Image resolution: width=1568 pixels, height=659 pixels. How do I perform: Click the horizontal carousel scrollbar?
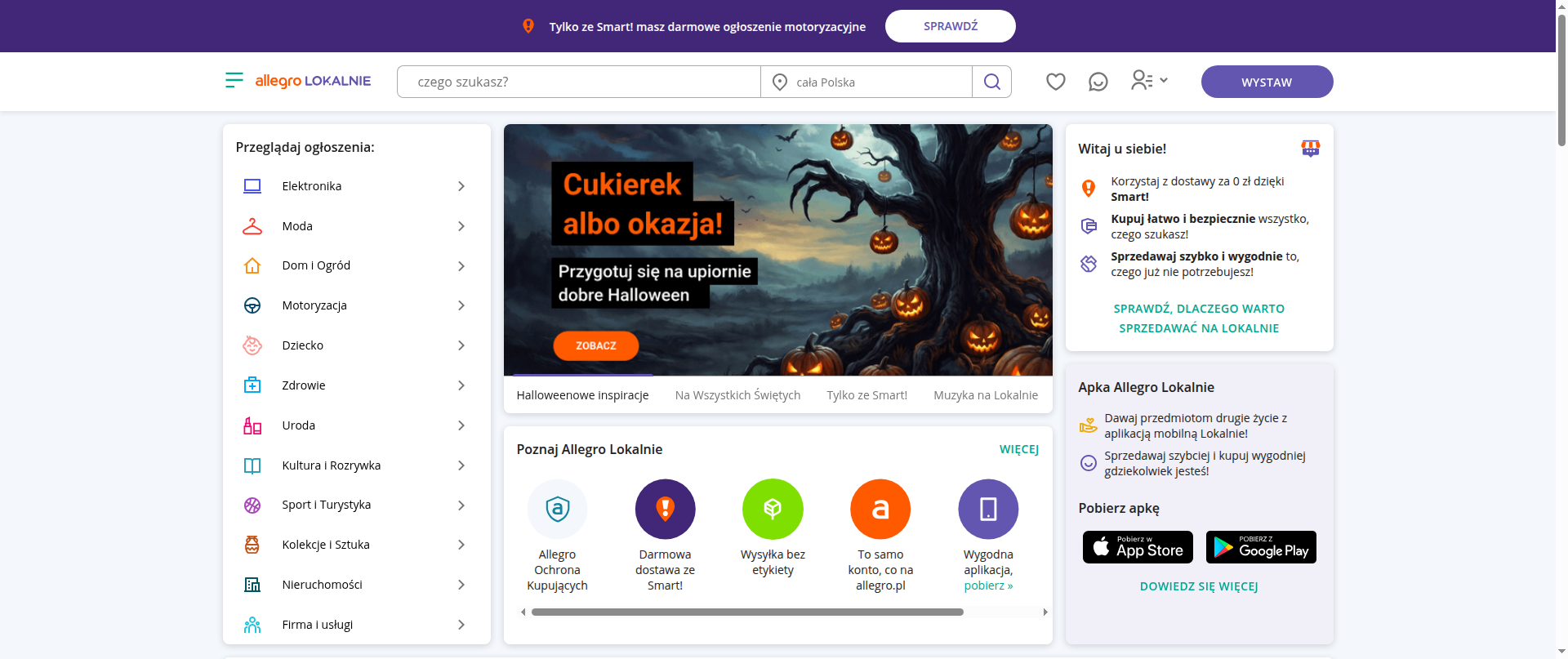747,612
